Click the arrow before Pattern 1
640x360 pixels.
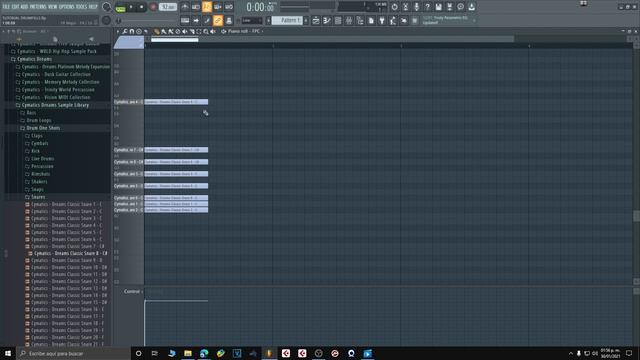point(269,20)
